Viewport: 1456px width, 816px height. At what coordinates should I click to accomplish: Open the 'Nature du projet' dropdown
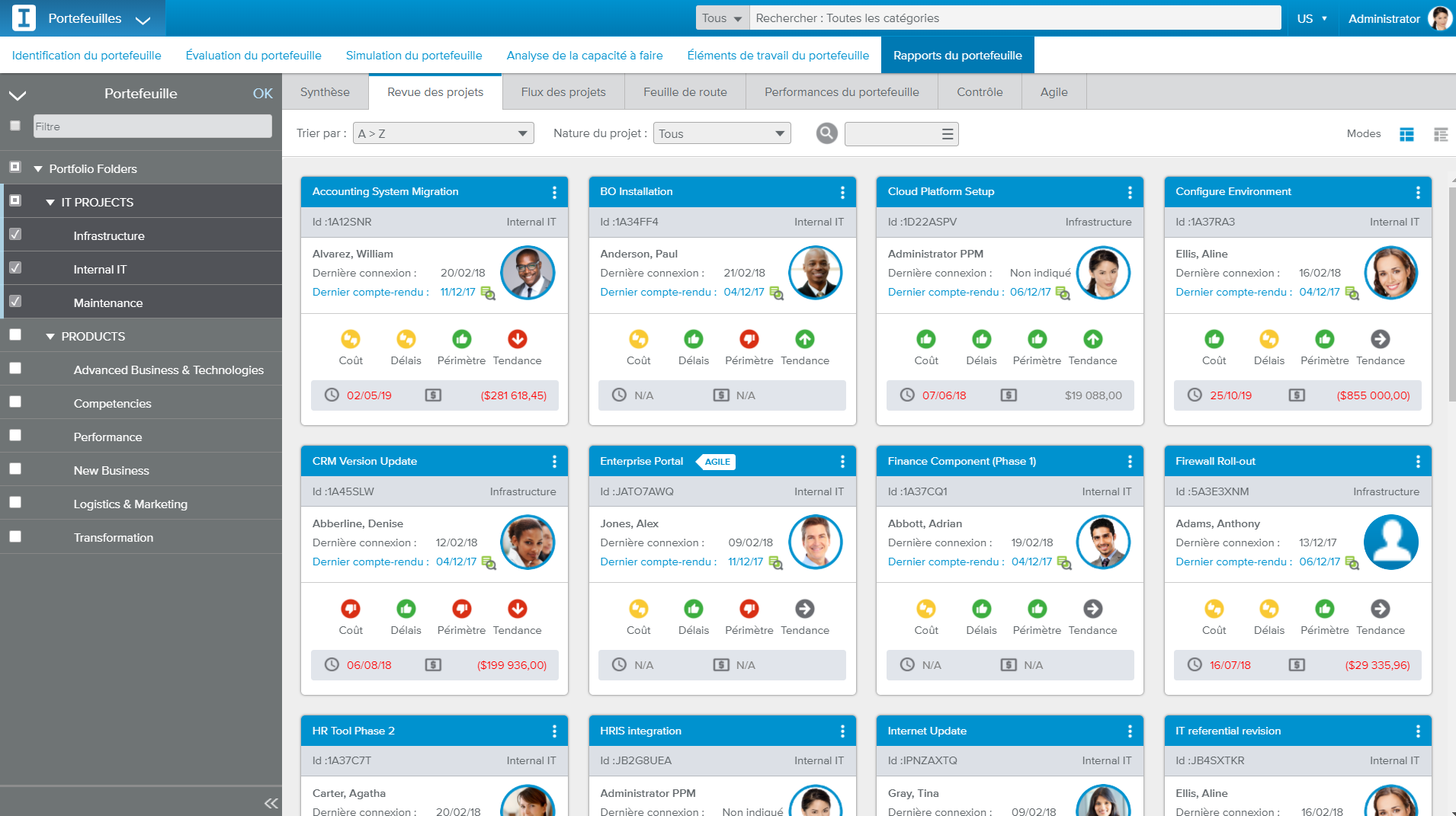tap(720, 133)
